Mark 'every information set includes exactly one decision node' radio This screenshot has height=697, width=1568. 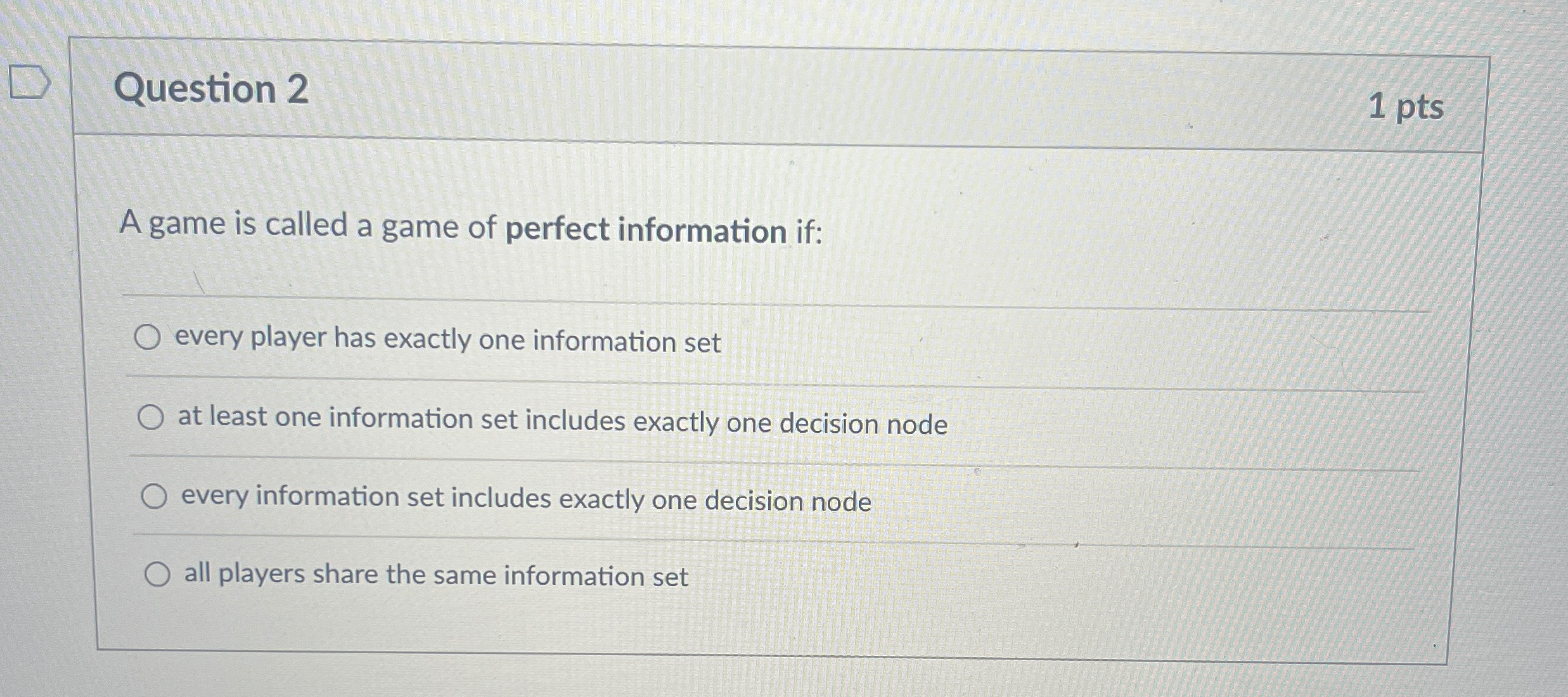154,497
